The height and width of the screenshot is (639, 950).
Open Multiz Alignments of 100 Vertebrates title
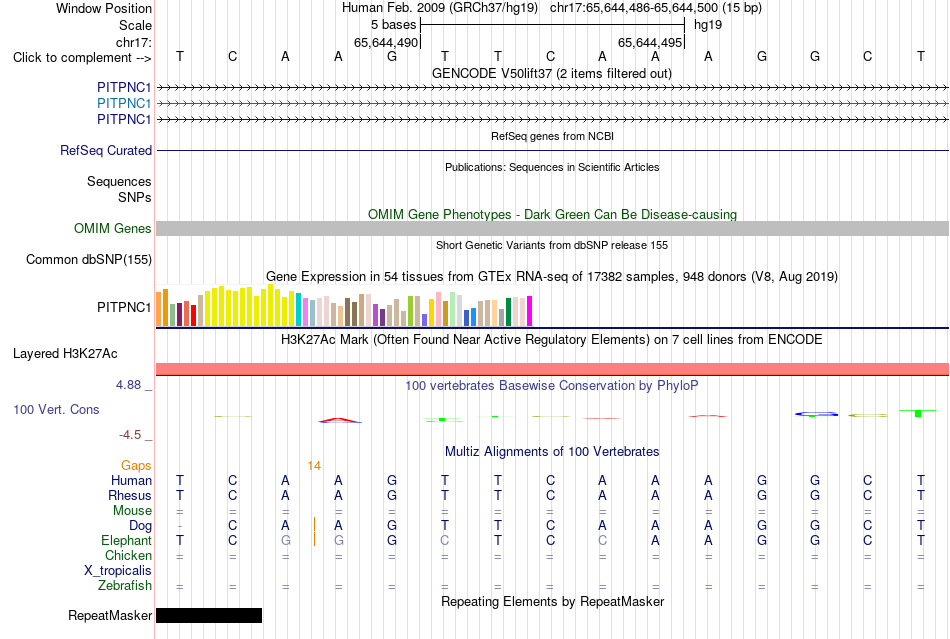click(552, 451)
